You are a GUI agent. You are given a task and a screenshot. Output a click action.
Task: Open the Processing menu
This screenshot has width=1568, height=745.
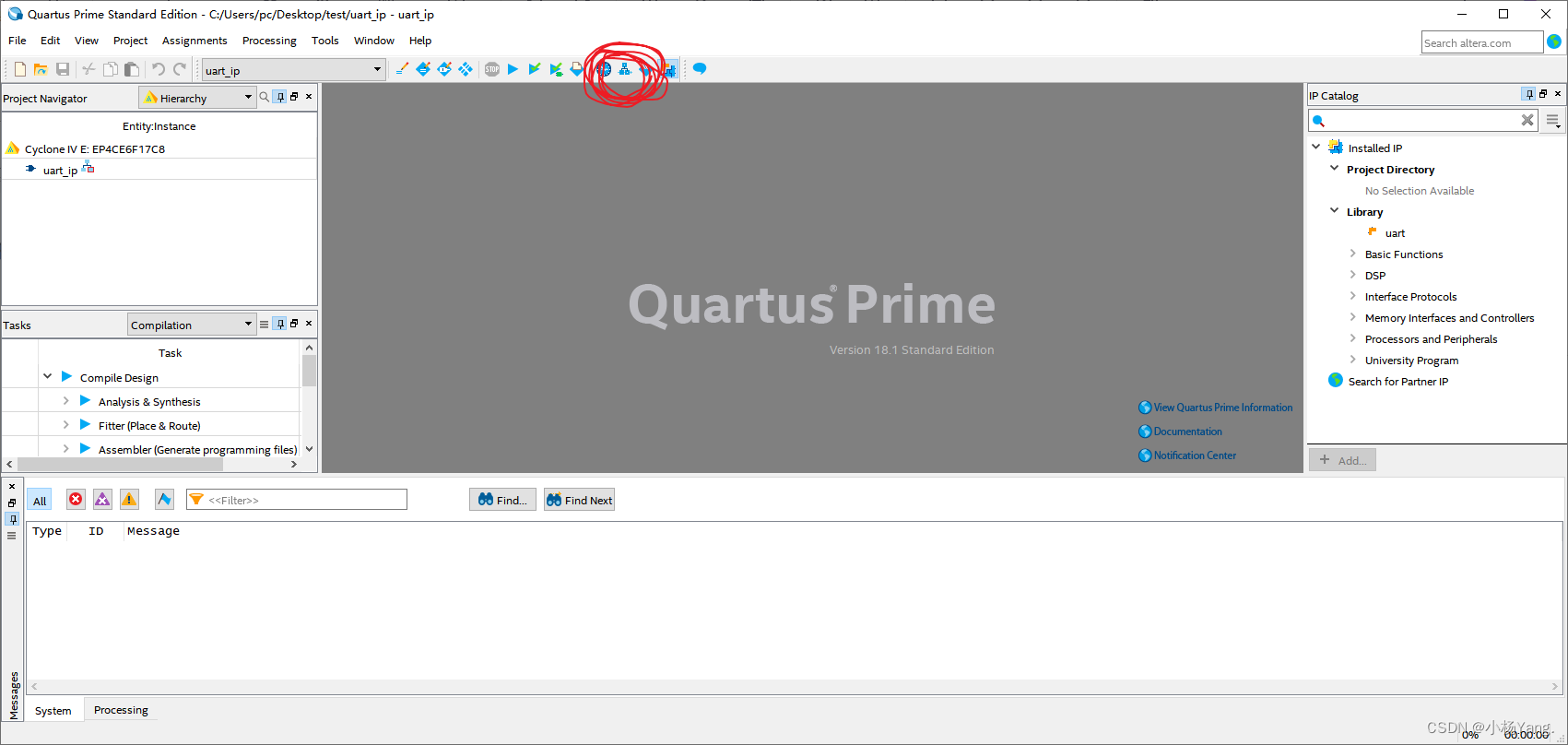[269, 41]
